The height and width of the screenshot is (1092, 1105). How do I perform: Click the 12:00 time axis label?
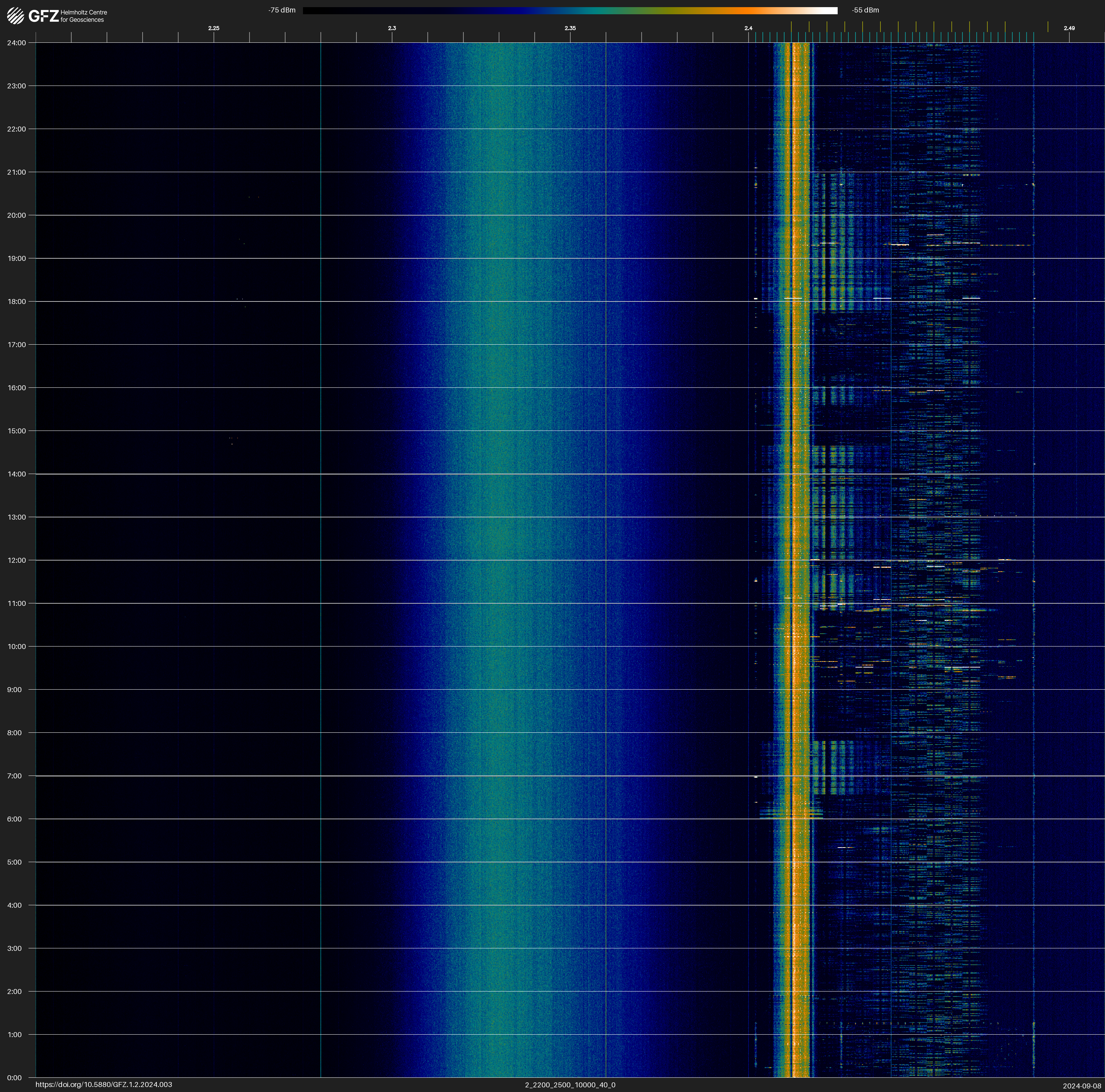(17, 560)
